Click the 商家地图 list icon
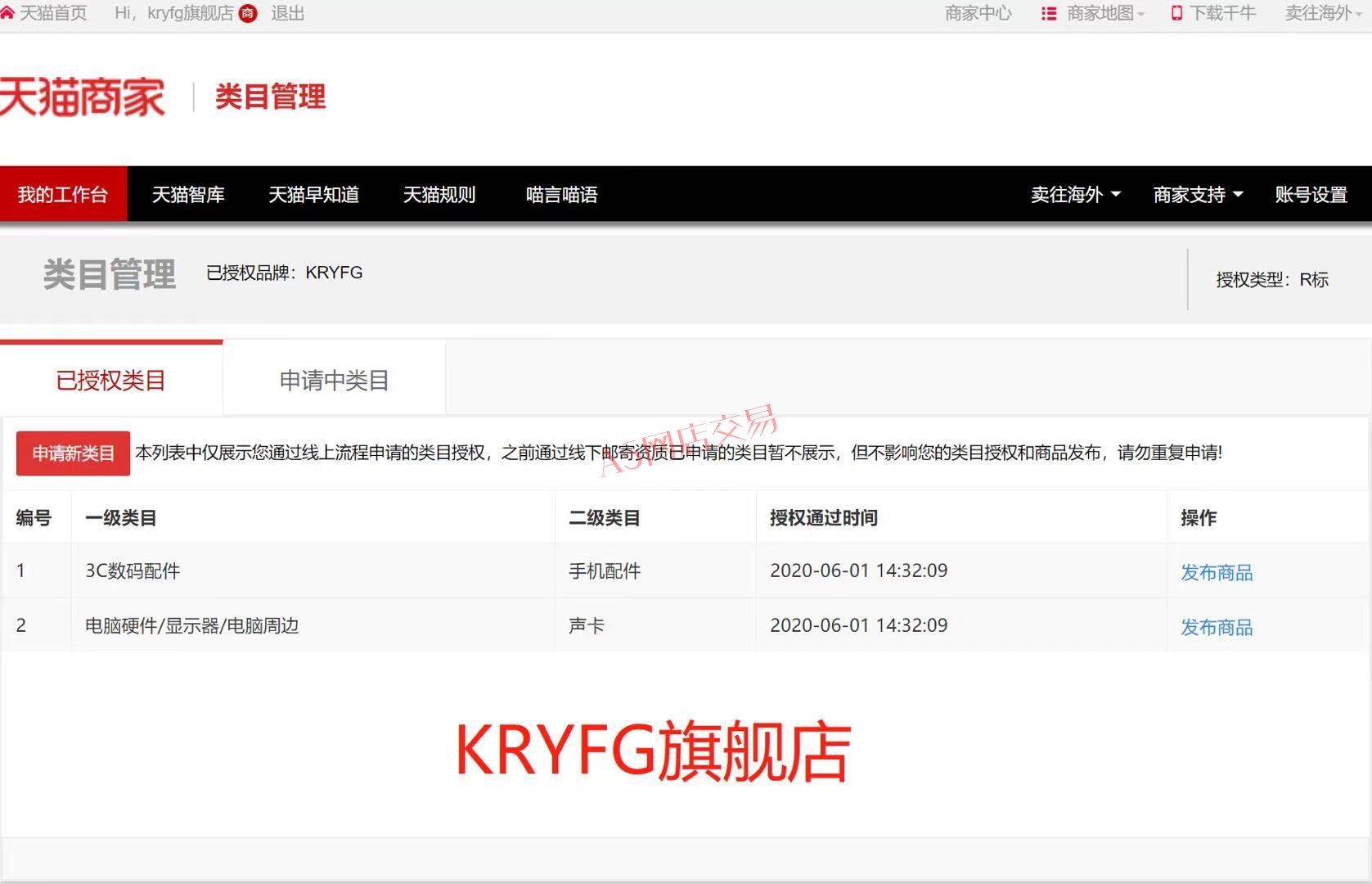This screenshot has width=1372, height=884. (1049, 13)
